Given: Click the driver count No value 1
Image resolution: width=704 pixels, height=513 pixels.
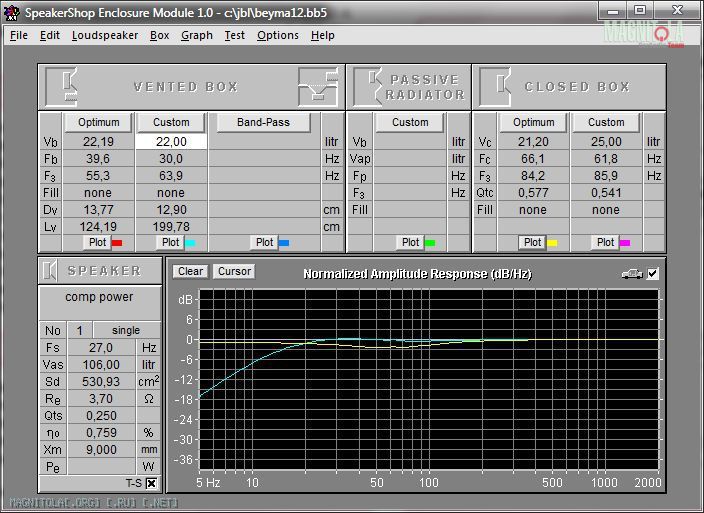Looking at the screenshot, I should (79, 330).
